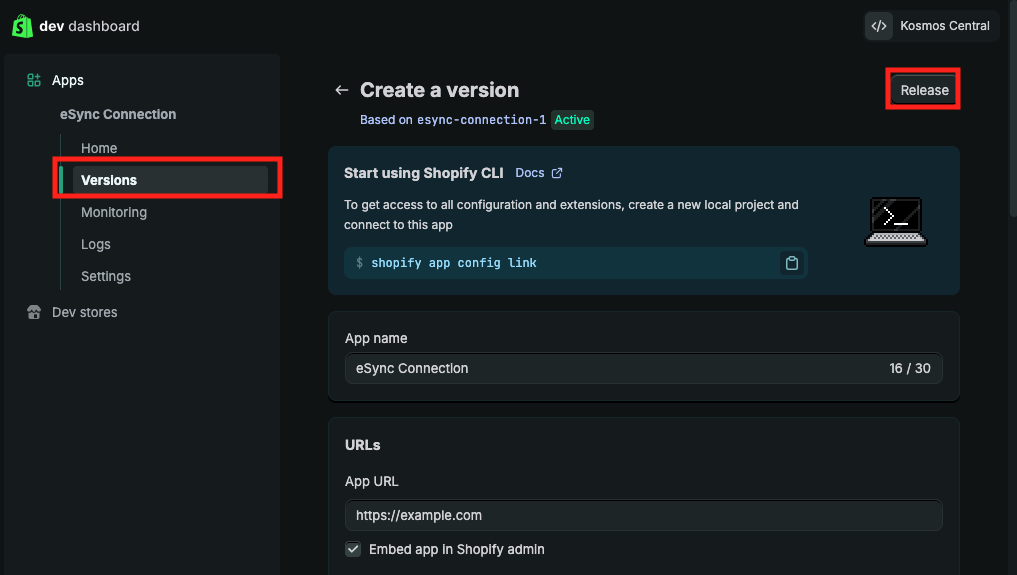Open Monitoring from the sidebar
The width and height of the screenshot is (1017, 575).
click(x=114, y=212)
